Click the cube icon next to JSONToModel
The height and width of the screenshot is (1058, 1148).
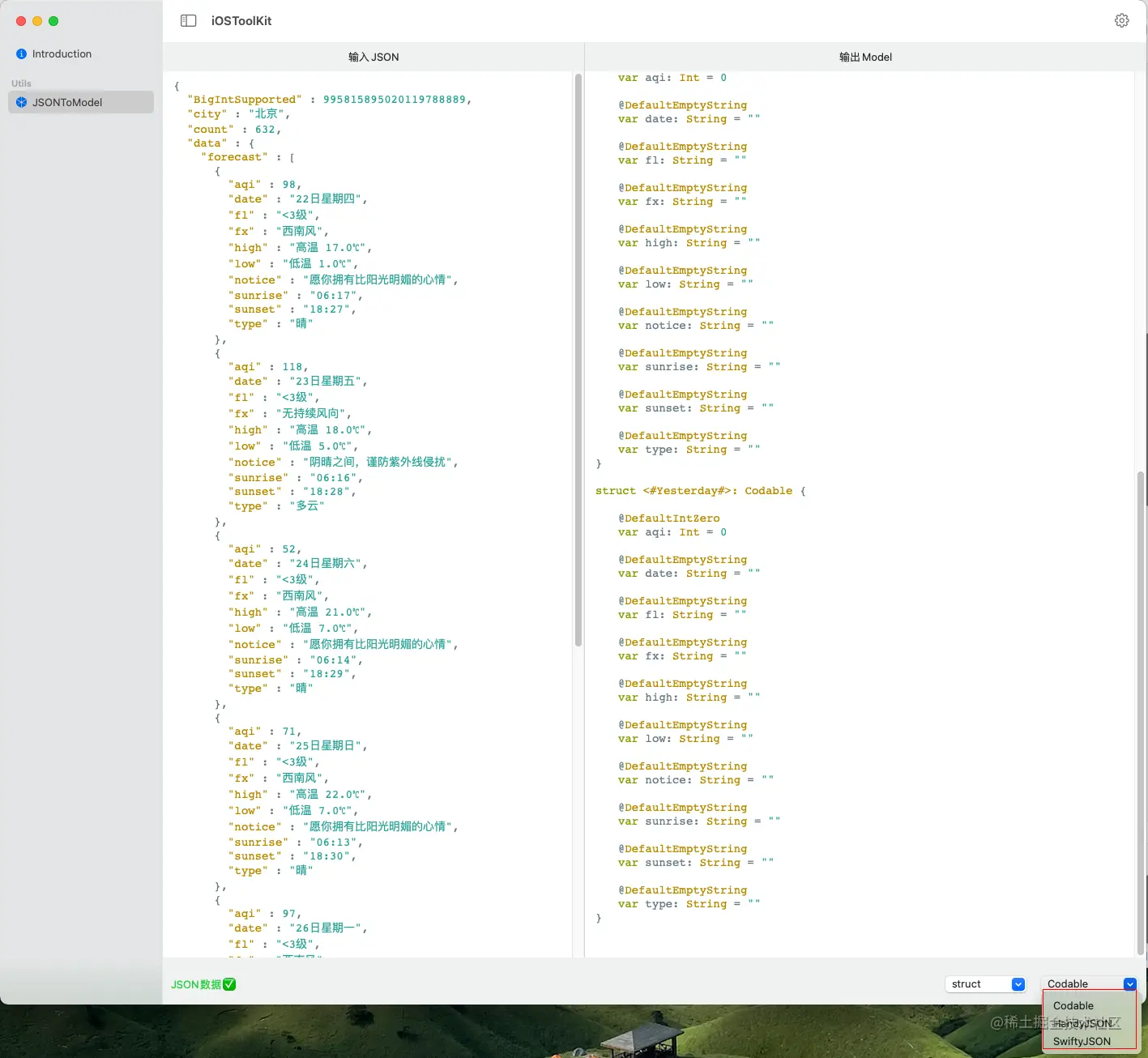tap(22, 103)
